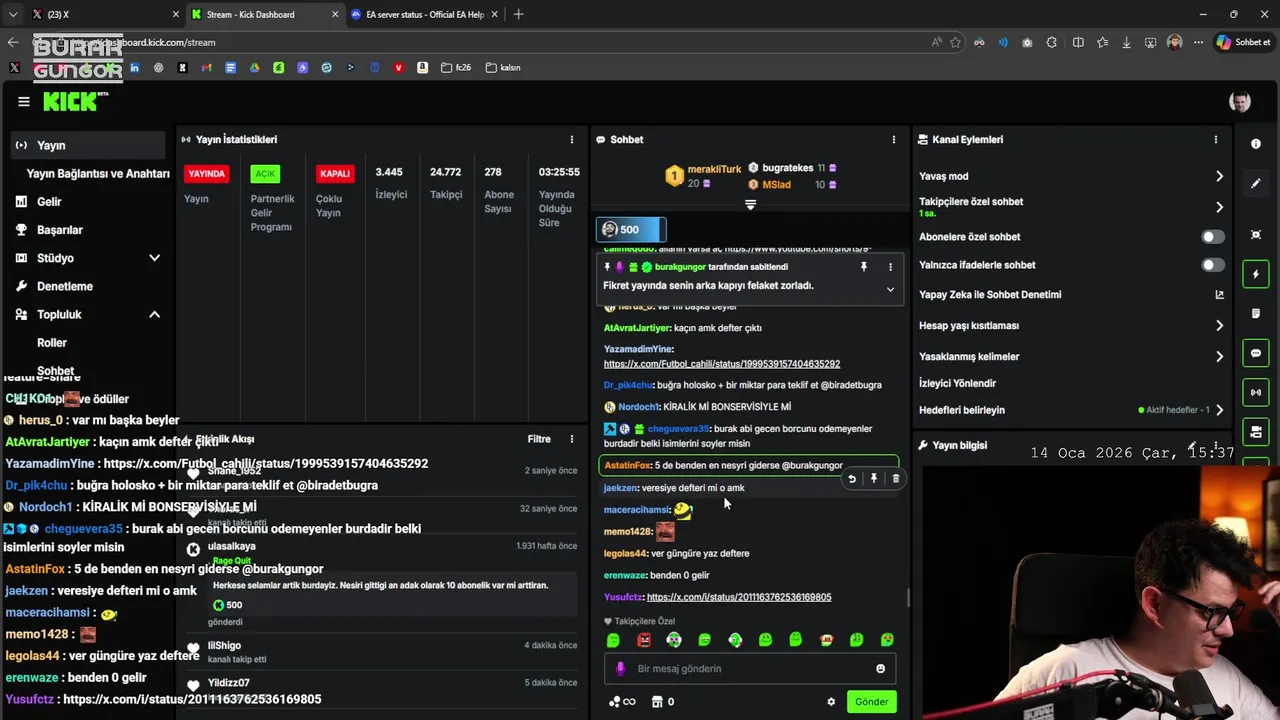Toggle Abonelere özel sohbet switch
The width and height of the screenshot is (1280, 720).
[x=1213, y=237]
